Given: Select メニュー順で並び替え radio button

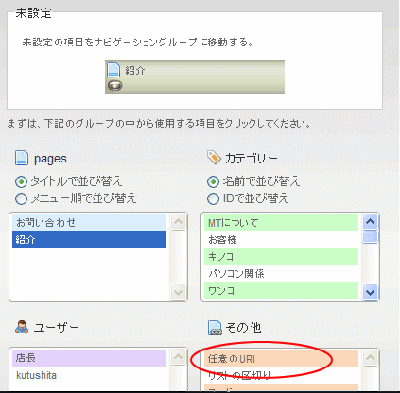Looking at the screenshot, I should pos(21,199).
